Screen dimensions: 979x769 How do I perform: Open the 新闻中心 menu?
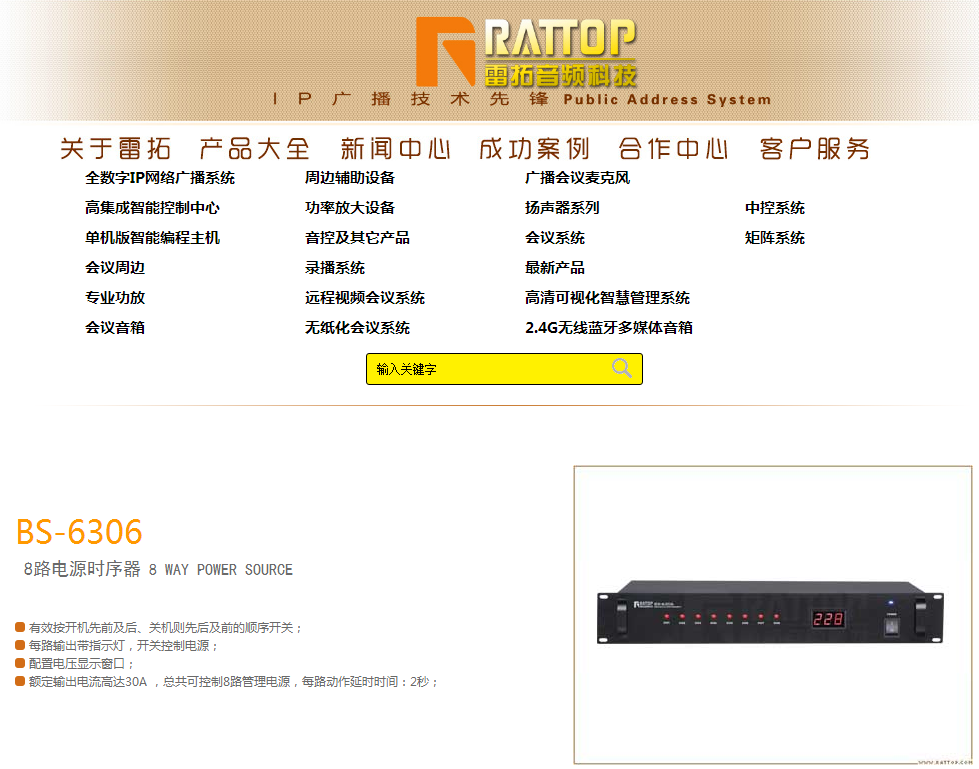[x=395, y=149]
